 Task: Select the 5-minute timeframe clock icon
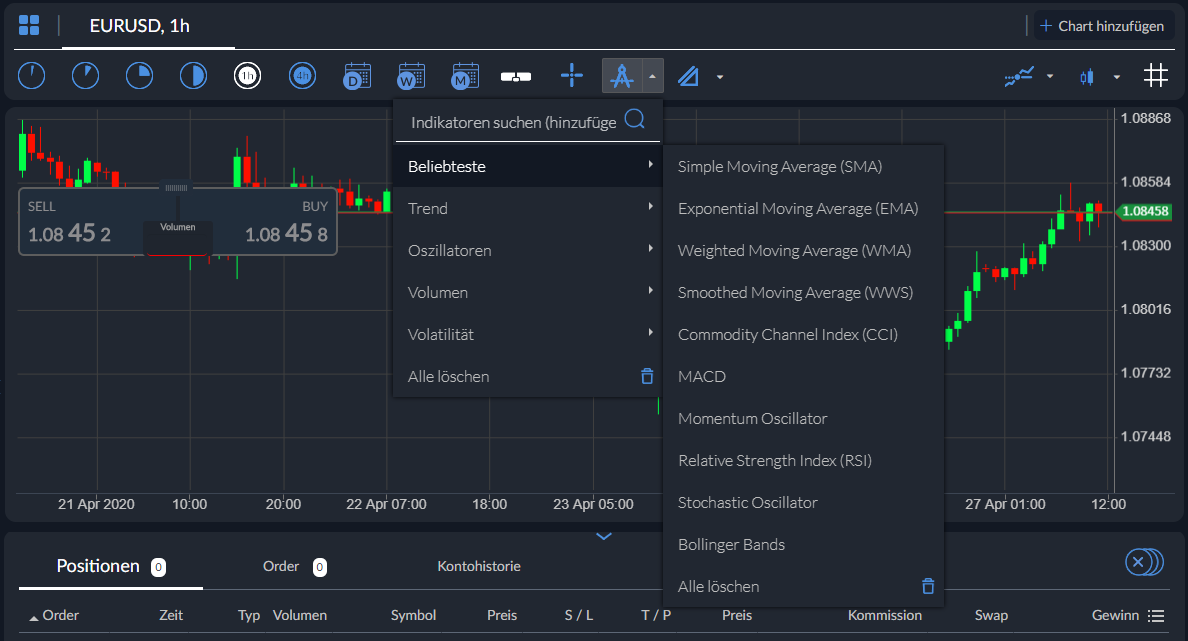point(86,76)
